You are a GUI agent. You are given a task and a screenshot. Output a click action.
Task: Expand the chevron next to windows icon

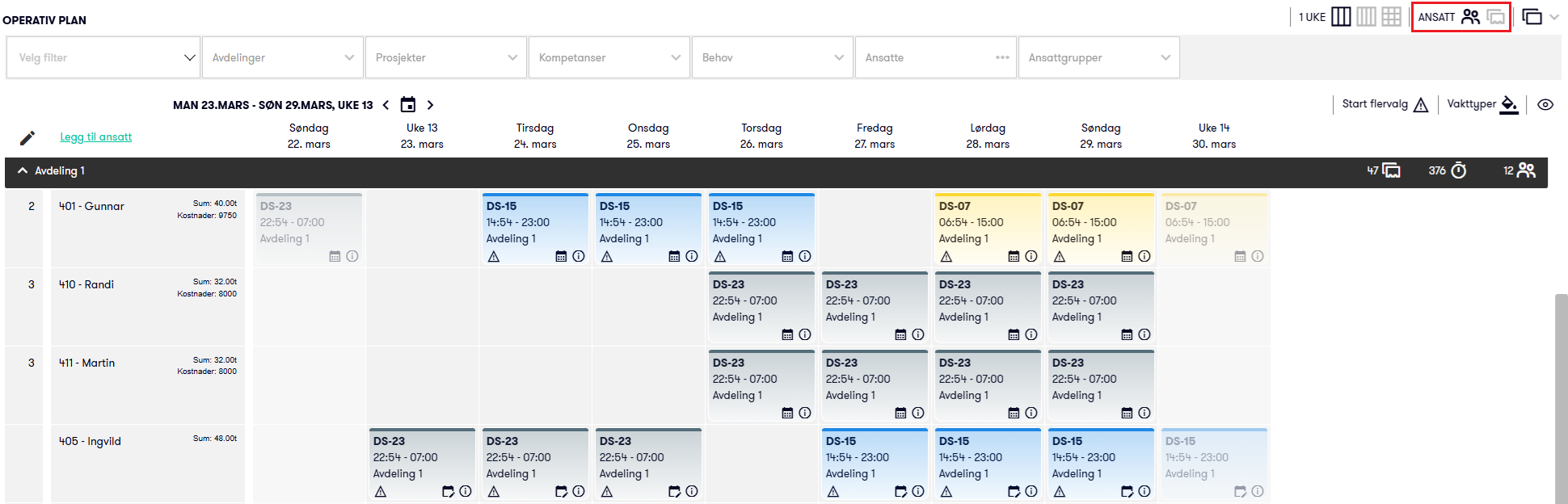pos(1554,17)
